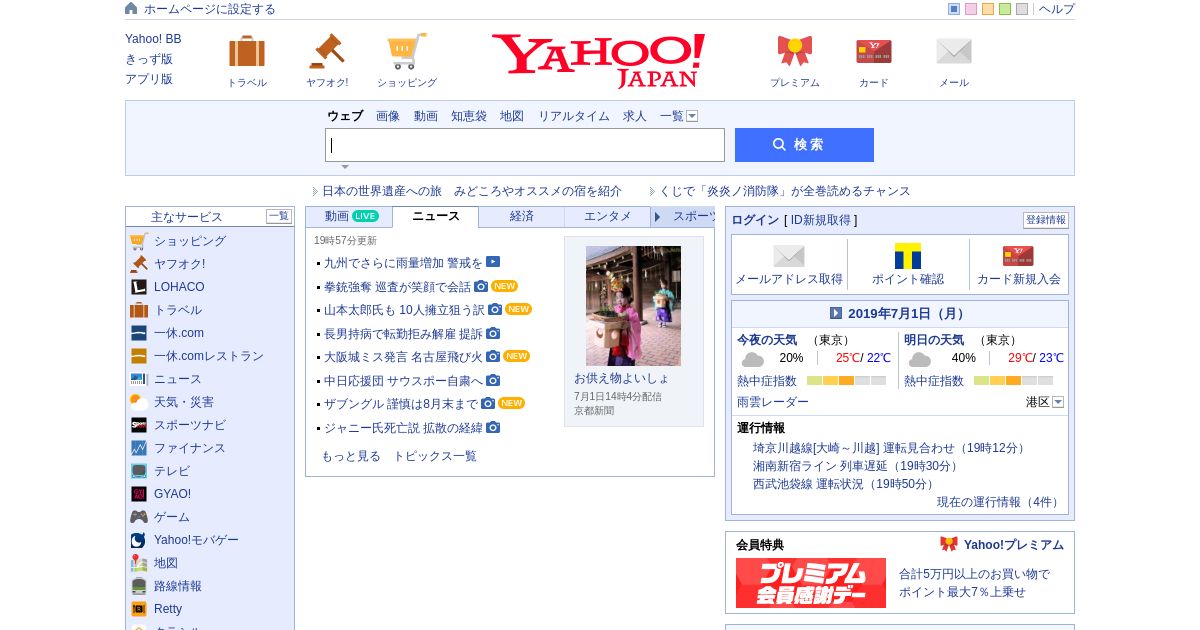Open the ショッピング cart icon in header

coord(407,51)
